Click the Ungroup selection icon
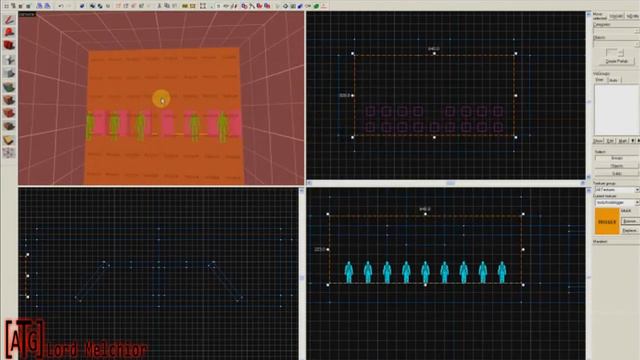The image size is (640, 360). coord(100,6)
